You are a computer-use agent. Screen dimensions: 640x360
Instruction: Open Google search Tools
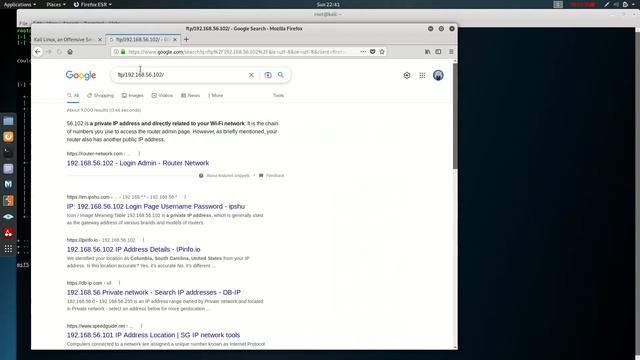coord(278,96)
